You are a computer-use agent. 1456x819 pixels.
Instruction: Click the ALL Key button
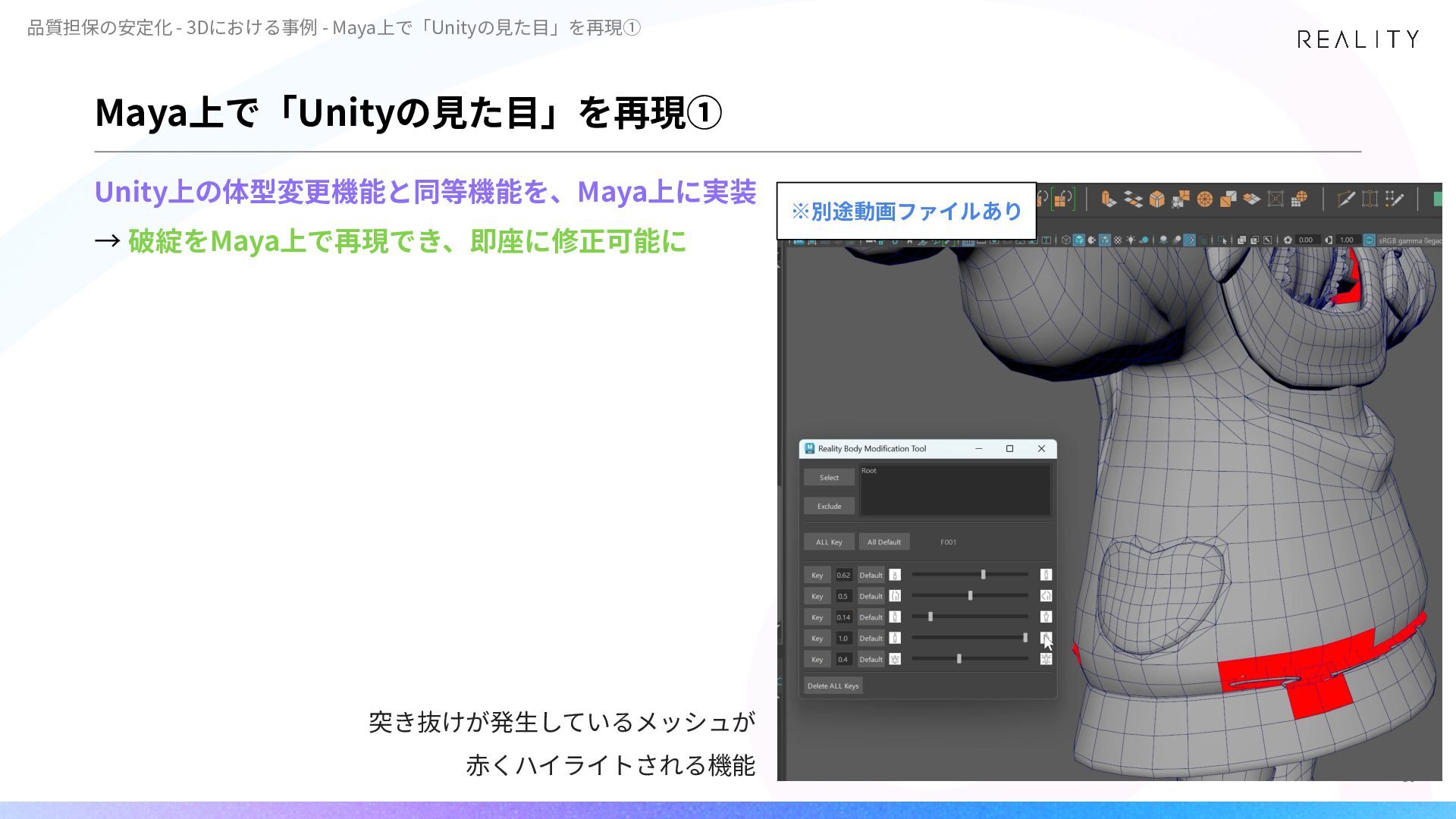[829, 542]
